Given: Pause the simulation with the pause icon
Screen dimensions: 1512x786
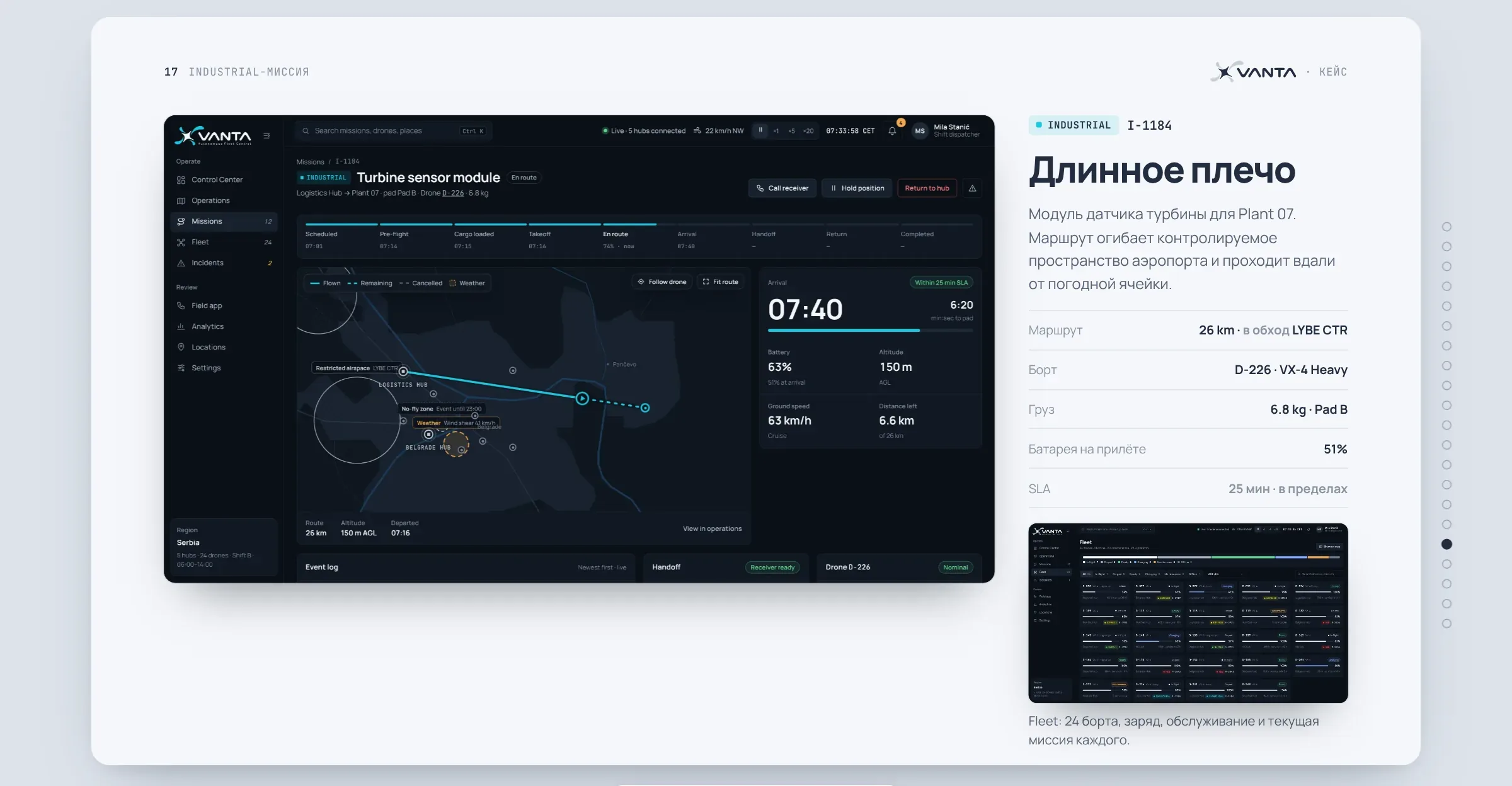Looking at the screenshot, I should pyautogui.click(x=760, y=131).
